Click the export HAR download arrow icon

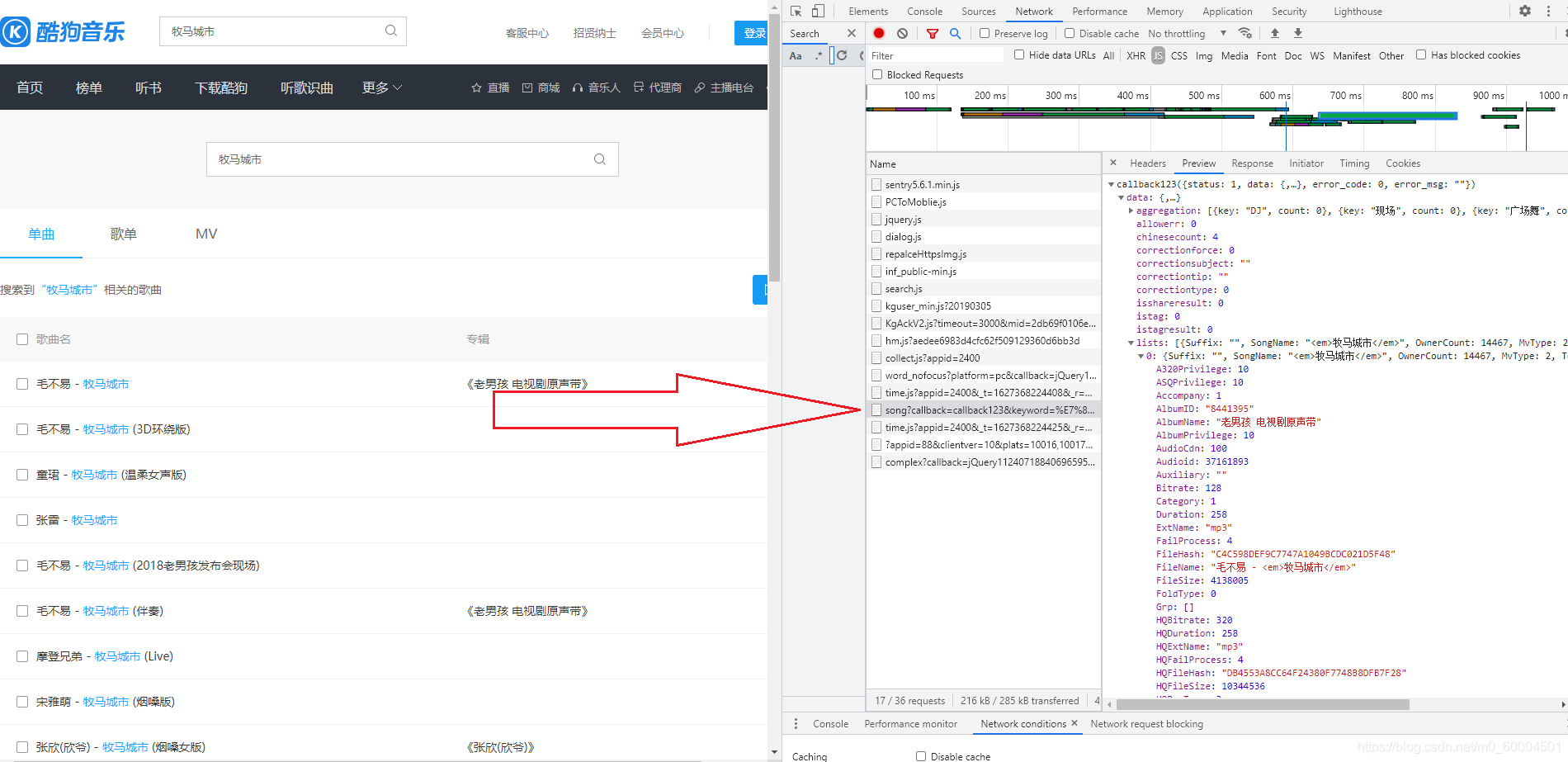tap(1298, 33)
